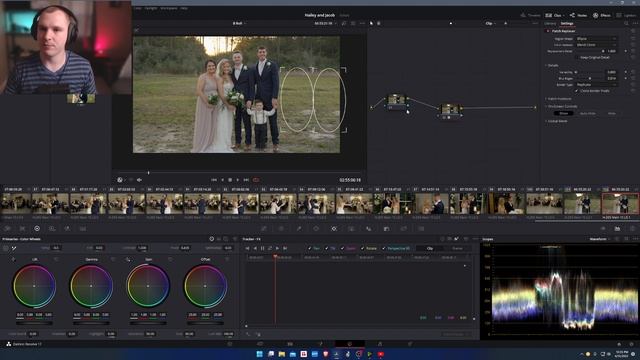640x360 pixels.
Task: Mute viewer audio with speaker icon
Action: click(x=139, y=180)
